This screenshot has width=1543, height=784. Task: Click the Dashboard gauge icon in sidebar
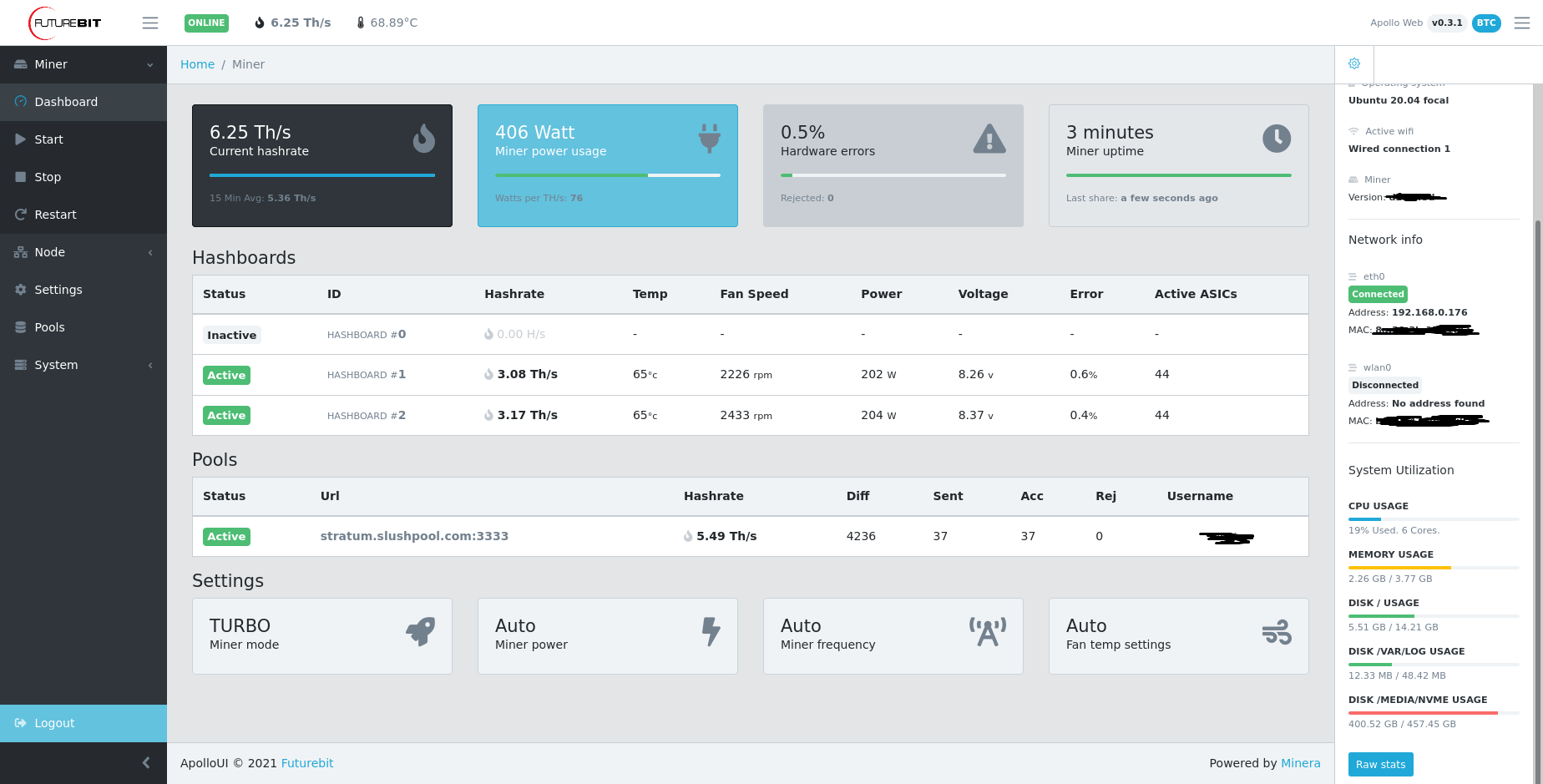click(x=21, y=101)
